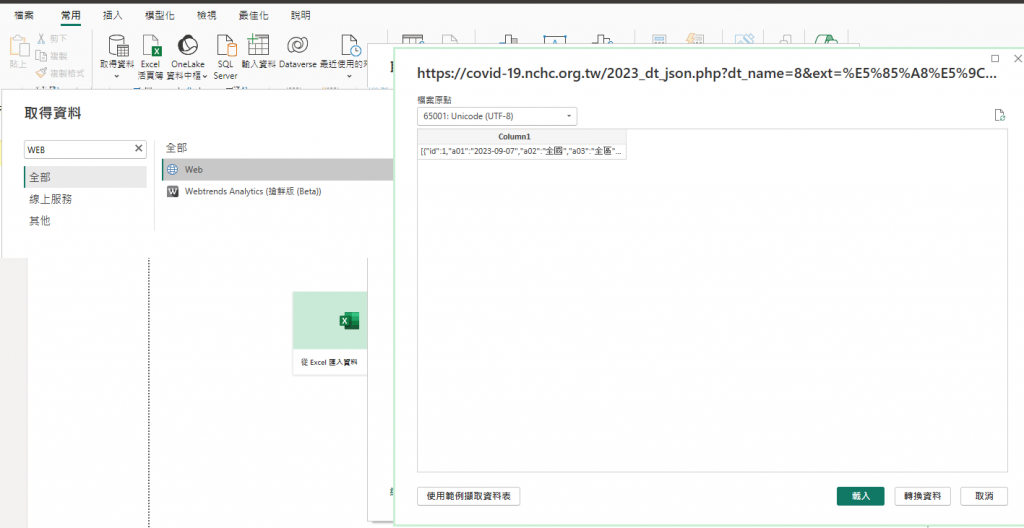The image size is (1024, 528).
Task: Switch to the 插入 ribbon tab
Action: coord(113,15)
